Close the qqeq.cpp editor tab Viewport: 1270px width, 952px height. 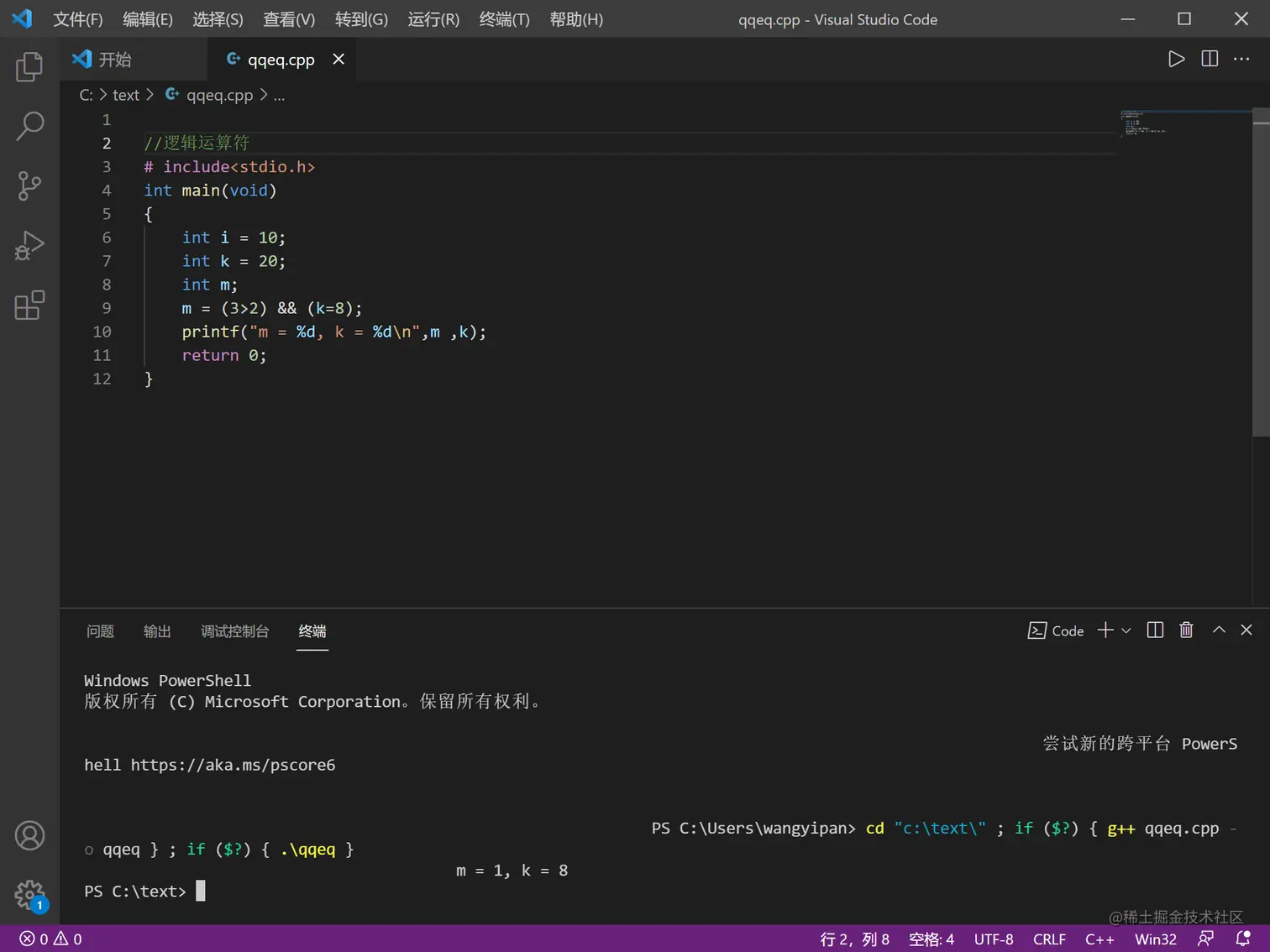[x=338, y=59]
